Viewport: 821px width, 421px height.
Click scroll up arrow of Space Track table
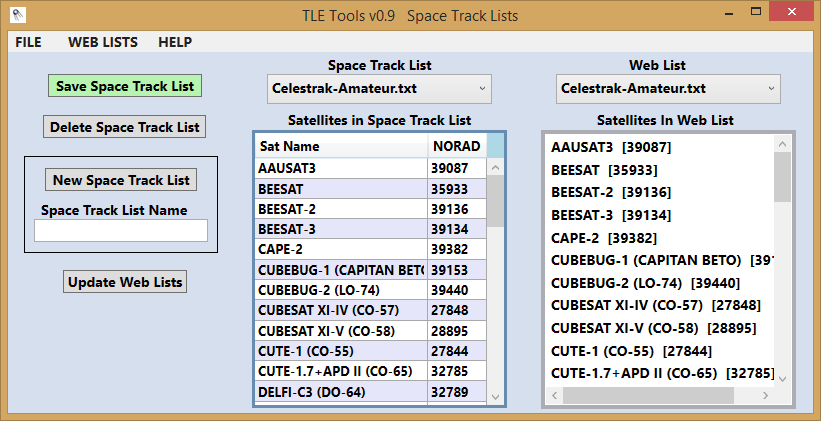[x=496, y=168]
